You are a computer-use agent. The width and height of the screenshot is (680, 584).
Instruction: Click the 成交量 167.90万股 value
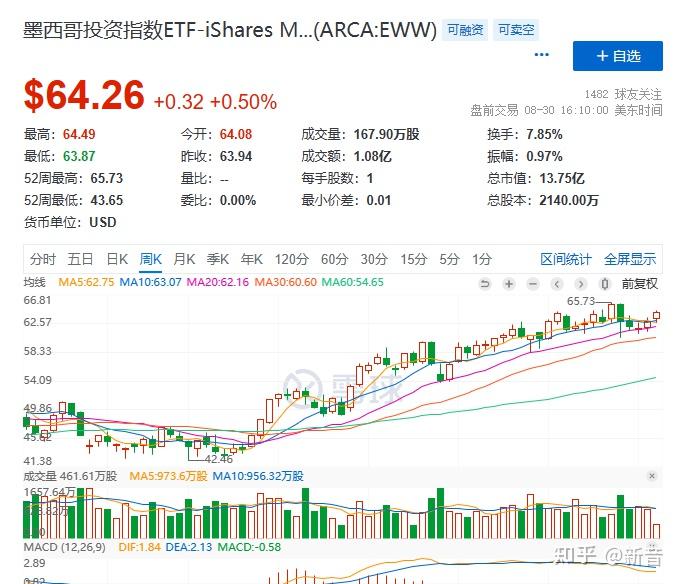point(386,134)
